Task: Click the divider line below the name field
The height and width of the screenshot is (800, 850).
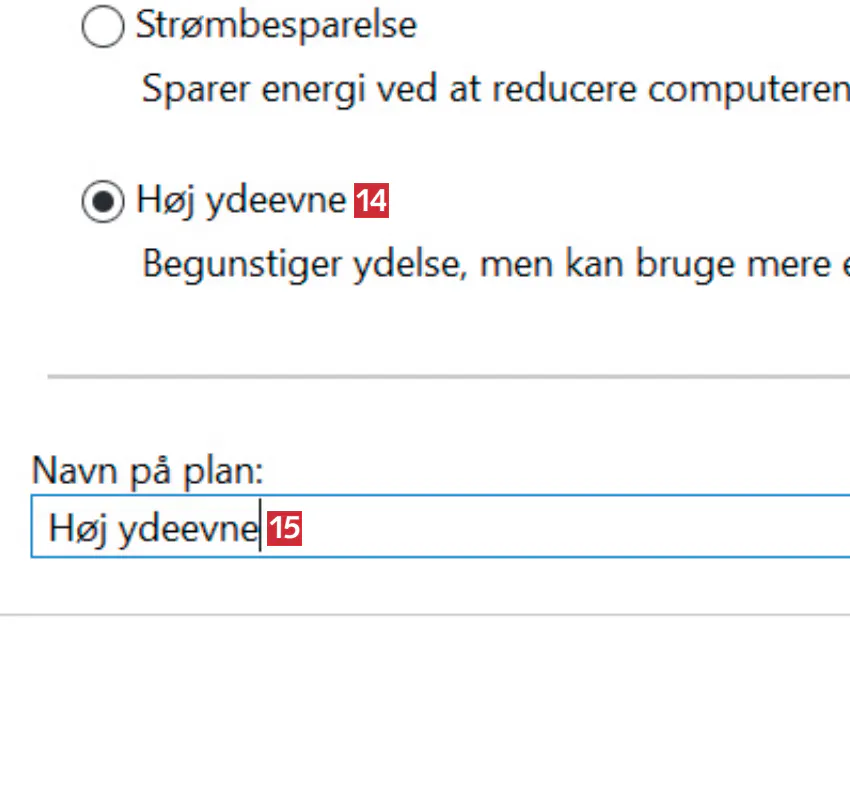Action: 425,614
